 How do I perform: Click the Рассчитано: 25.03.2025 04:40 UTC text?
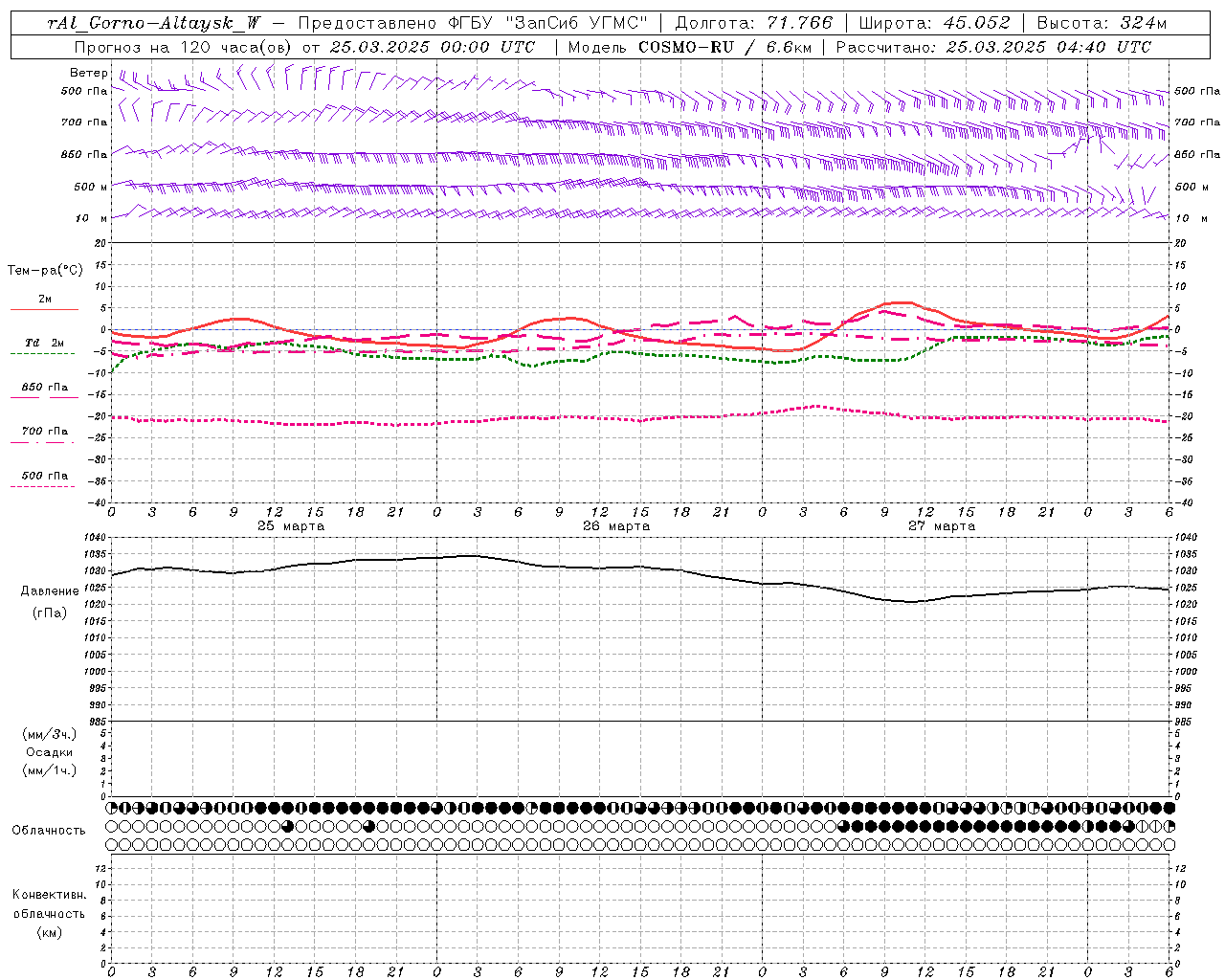[993, 47]
